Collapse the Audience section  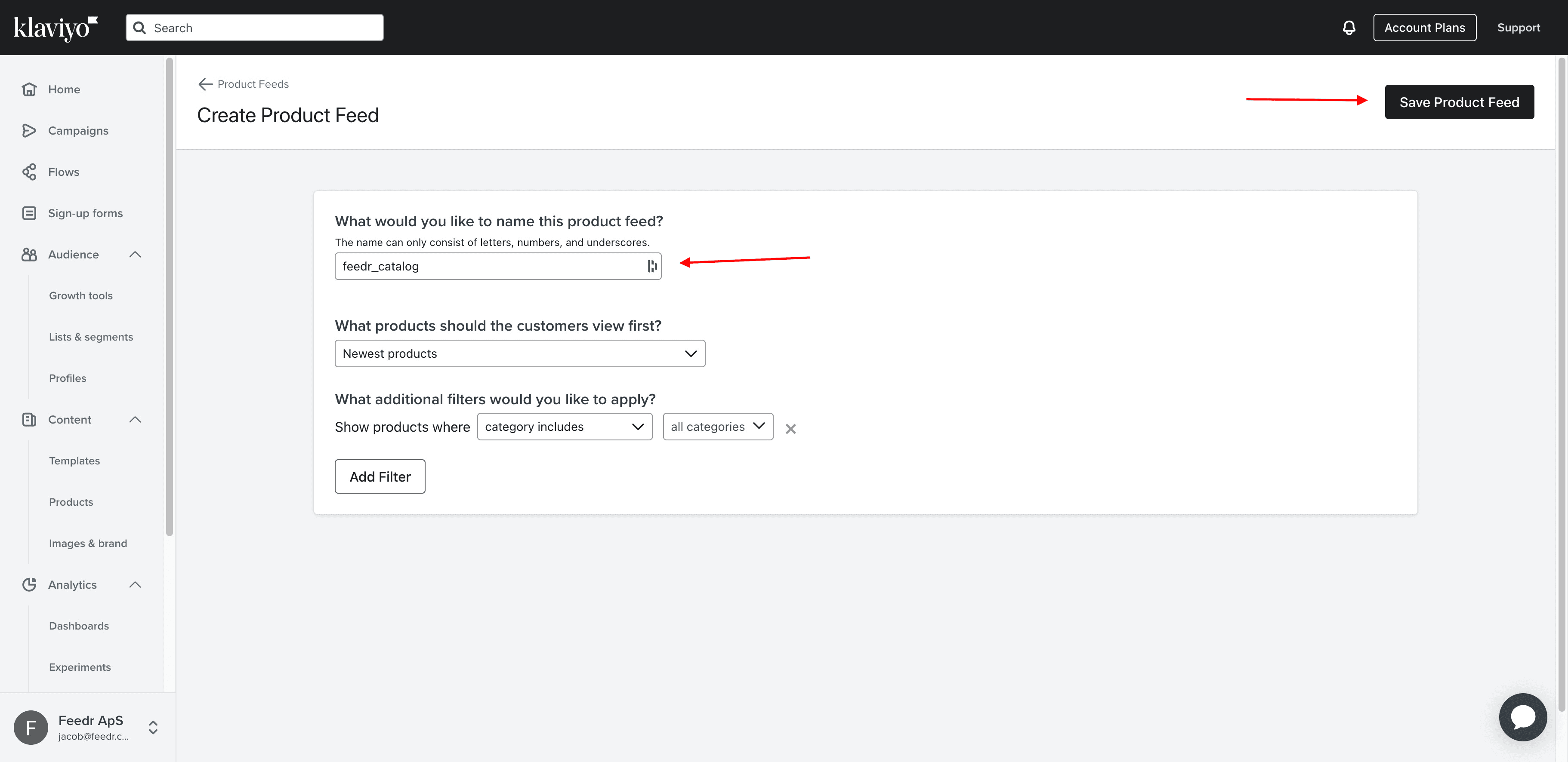tap(135, 254)
